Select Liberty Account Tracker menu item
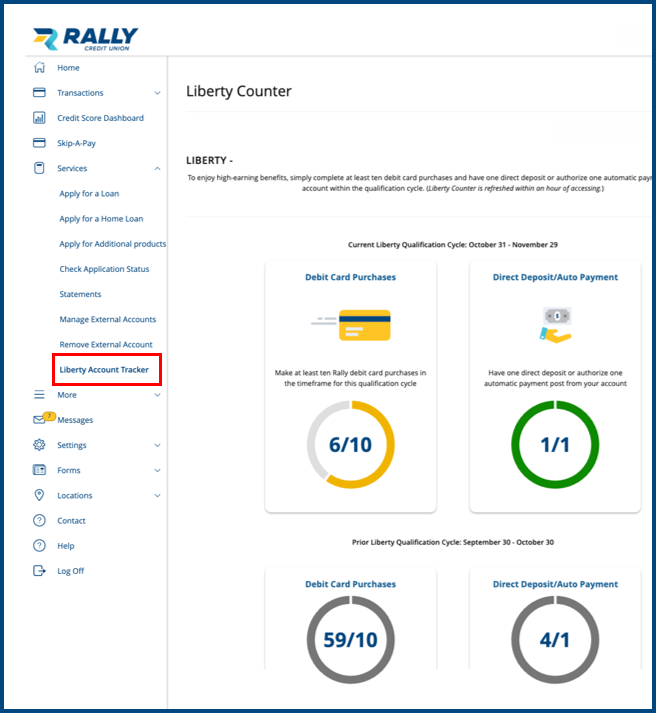The width and height of the screenshot is (656, 713). tap(104, 370)
